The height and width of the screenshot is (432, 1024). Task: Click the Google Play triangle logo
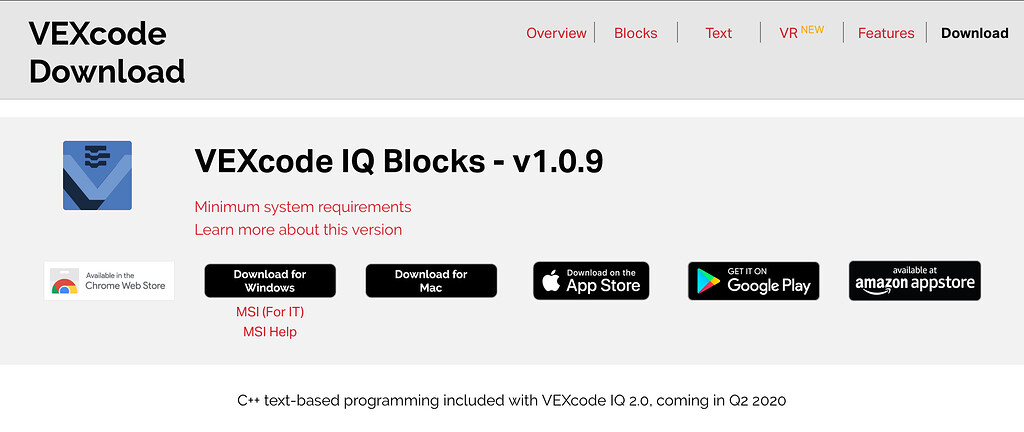coord(708,281)
